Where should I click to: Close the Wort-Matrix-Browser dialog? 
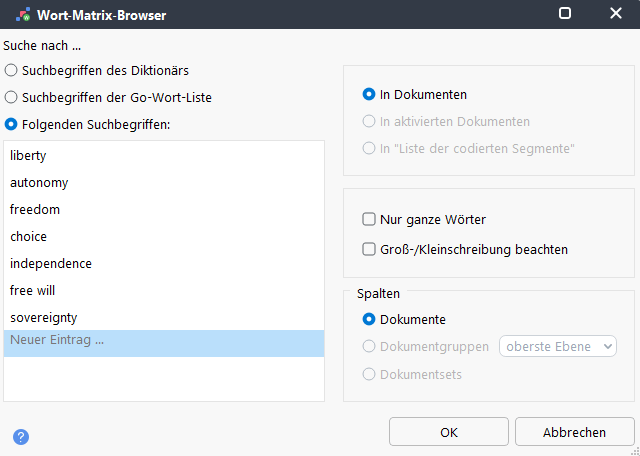(x=616, y=13)
